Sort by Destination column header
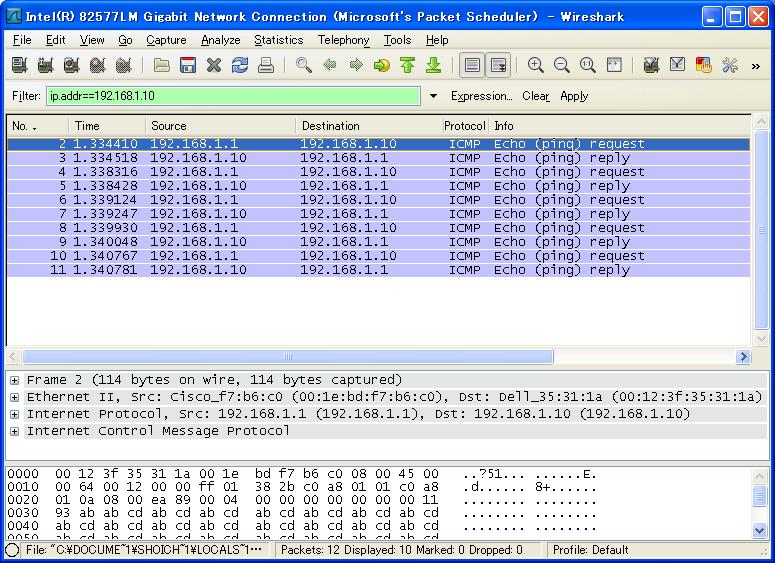 pyautogui.click(x=369, y=126)
